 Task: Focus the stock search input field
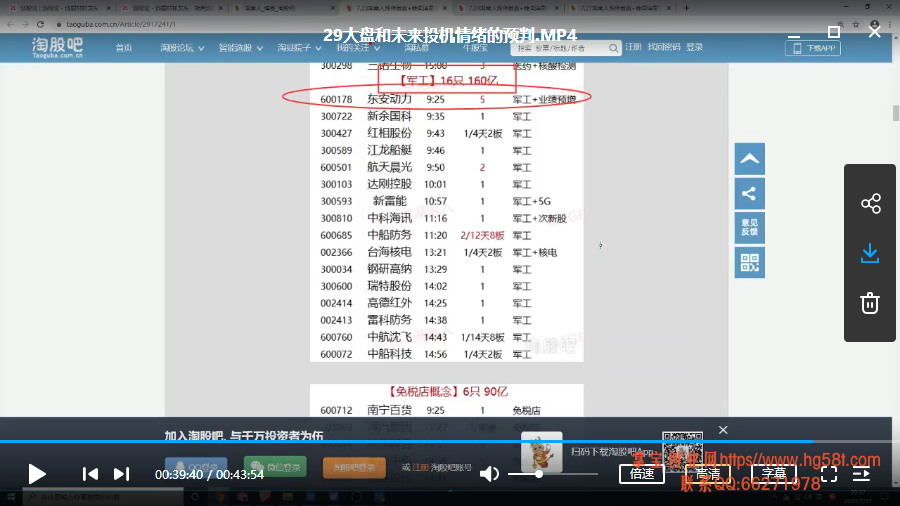coord(560,48)
